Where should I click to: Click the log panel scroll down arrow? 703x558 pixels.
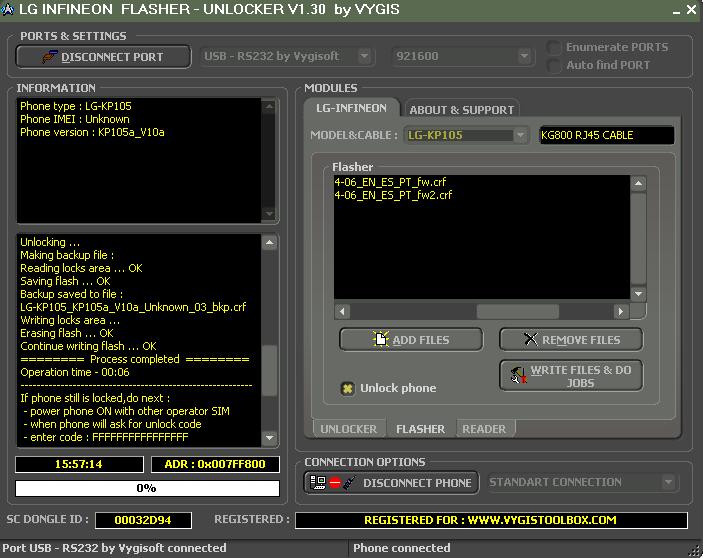[269, 437]
